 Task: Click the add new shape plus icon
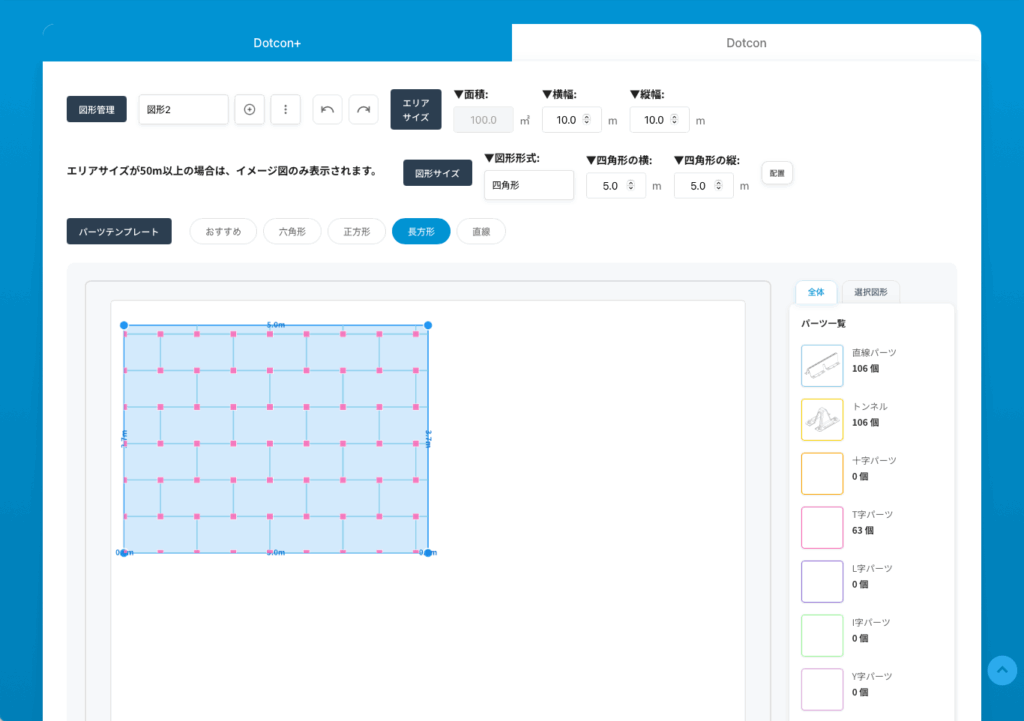[x=250, y=110]
